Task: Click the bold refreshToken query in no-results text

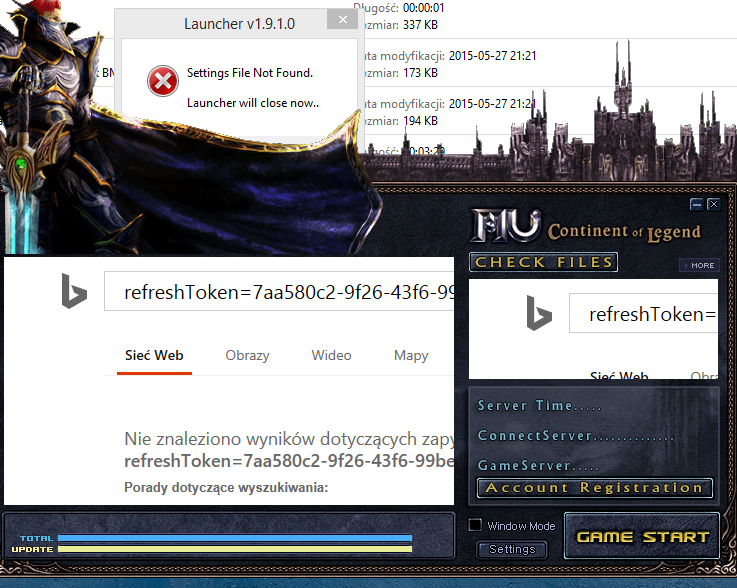Action: (x=289, y=461)
